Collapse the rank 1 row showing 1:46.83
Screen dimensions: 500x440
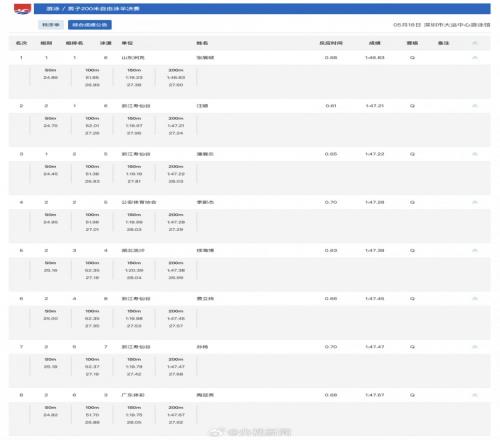click(475, 58)
